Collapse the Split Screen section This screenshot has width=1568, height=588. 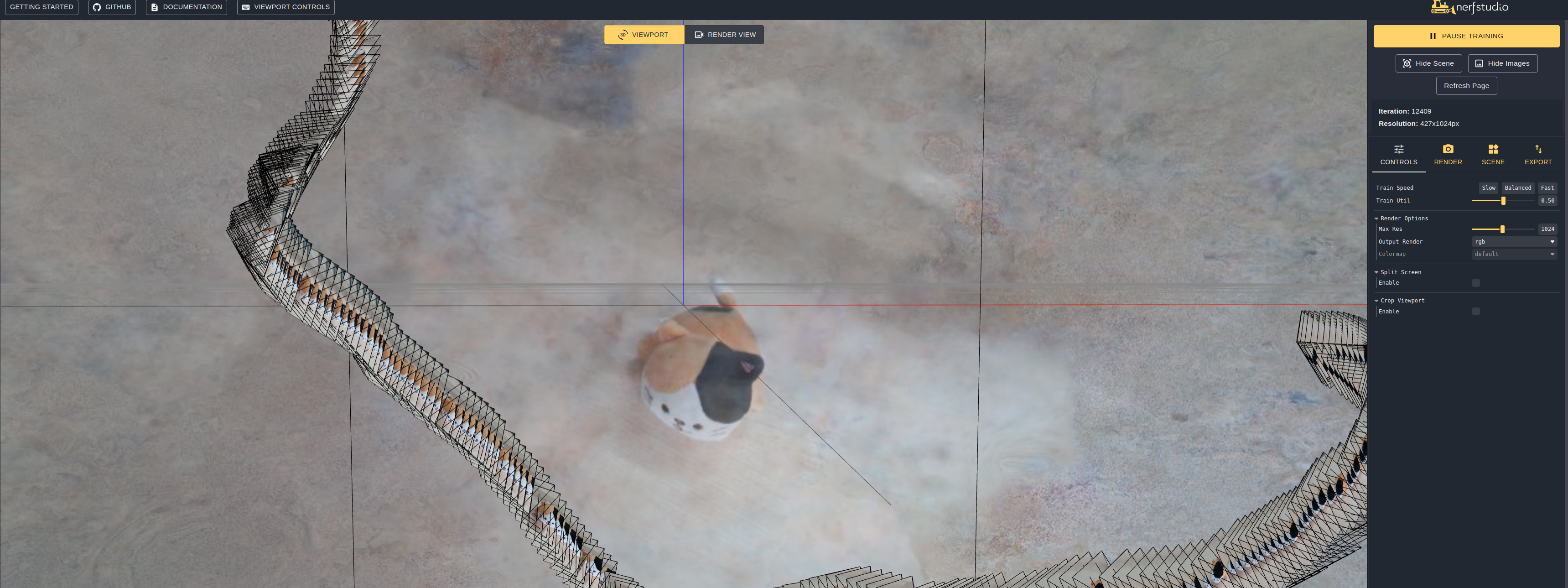point(1400,273)
